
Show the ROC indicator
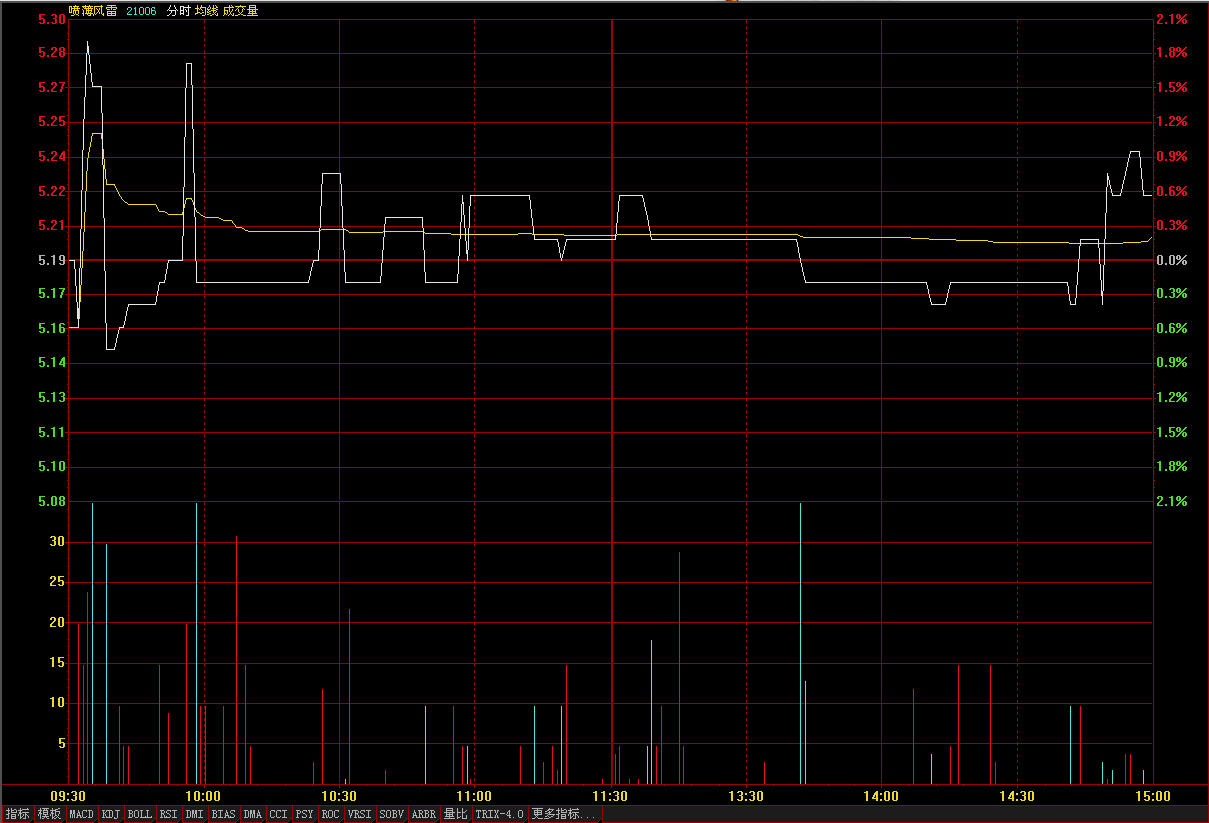330,814
